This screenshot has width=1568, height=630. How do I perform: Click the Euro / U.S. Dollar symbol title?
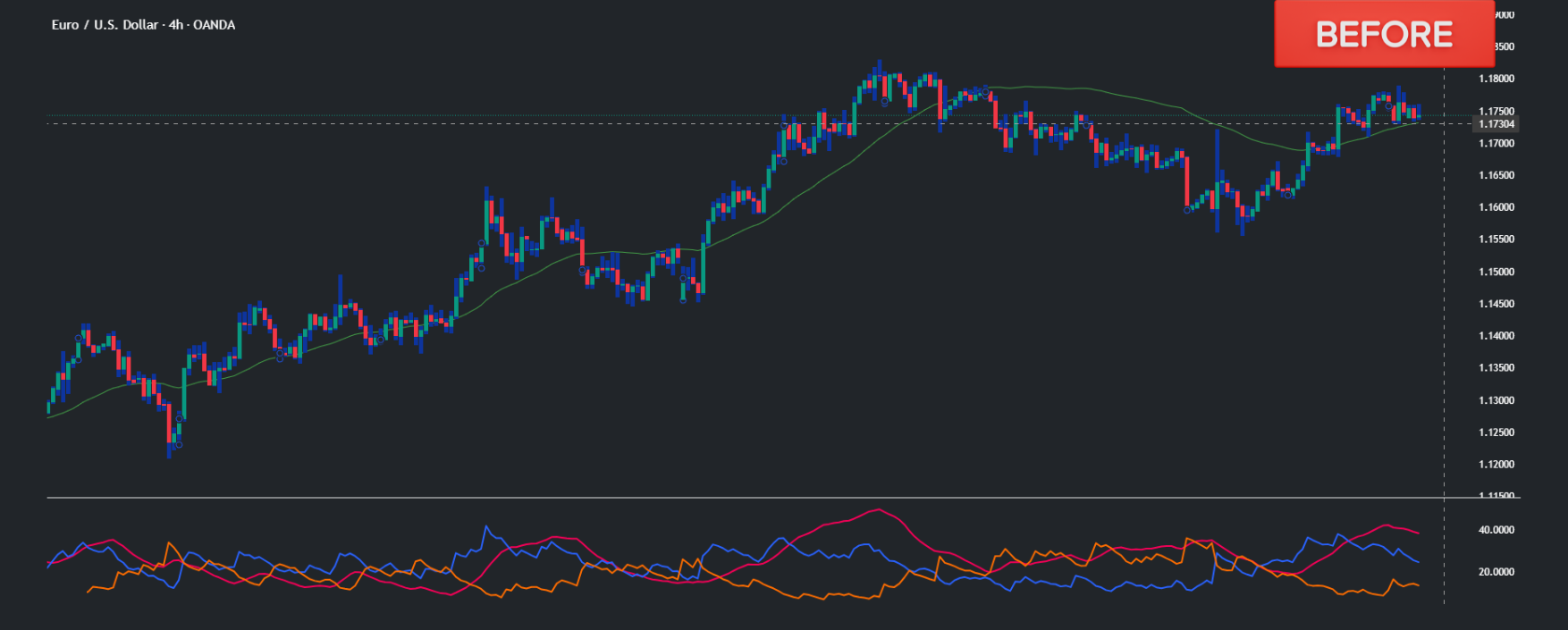(105, 25)
